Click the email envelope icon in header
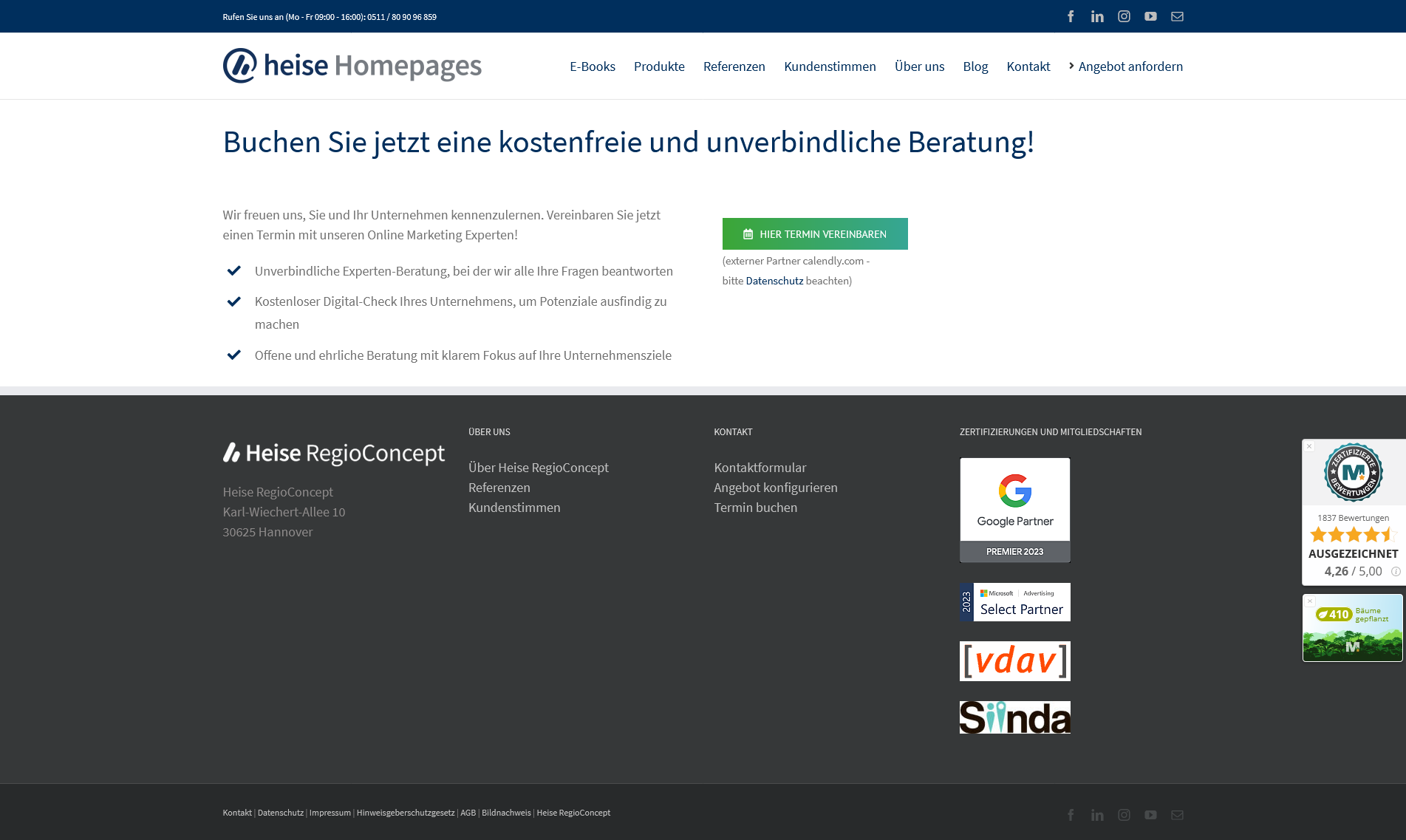Image resolution: width=1406 pixels, height=840 pixels. click(x=1177, y=16)
